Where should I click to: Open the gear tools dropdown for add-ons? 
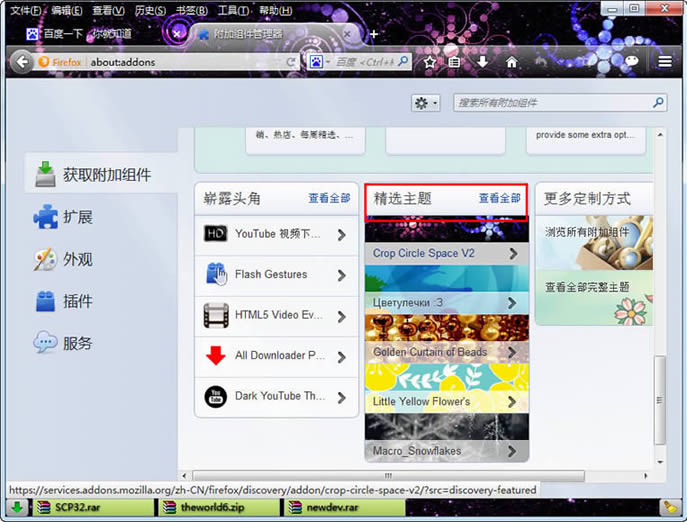click(x=425, y=103)
